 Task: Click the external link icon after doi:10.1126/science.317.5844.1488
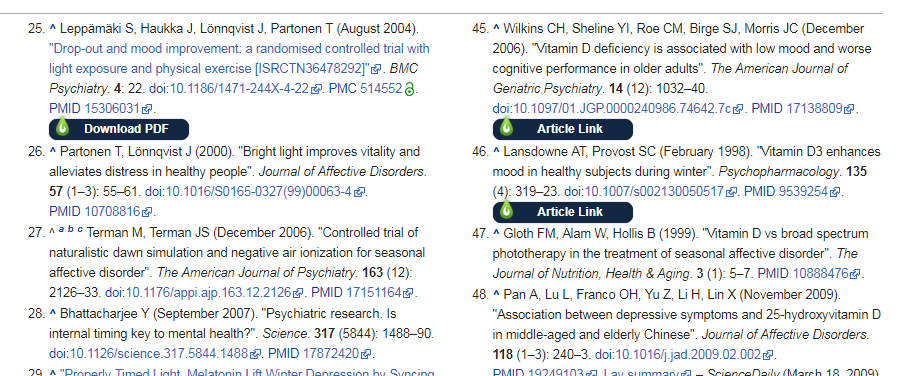pyautogui.click(x=256, y=354)
